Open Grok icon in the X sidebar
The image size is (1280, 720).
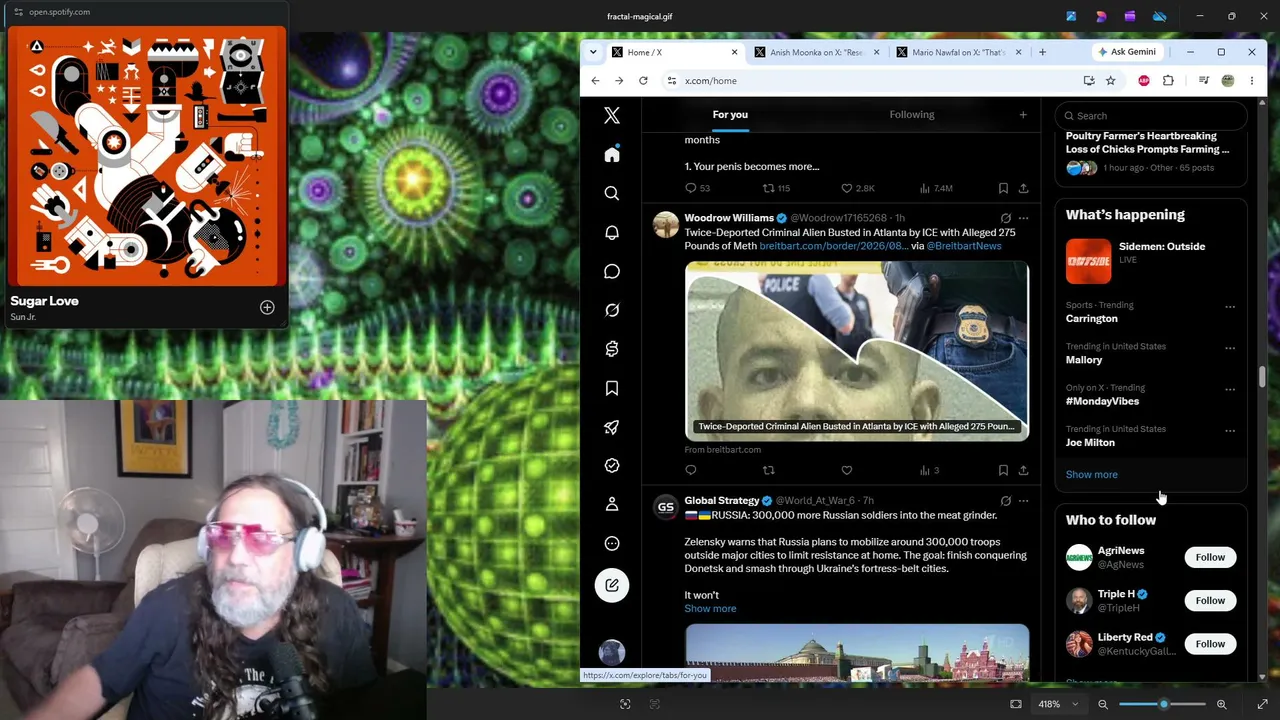click(x=612, y=310)
